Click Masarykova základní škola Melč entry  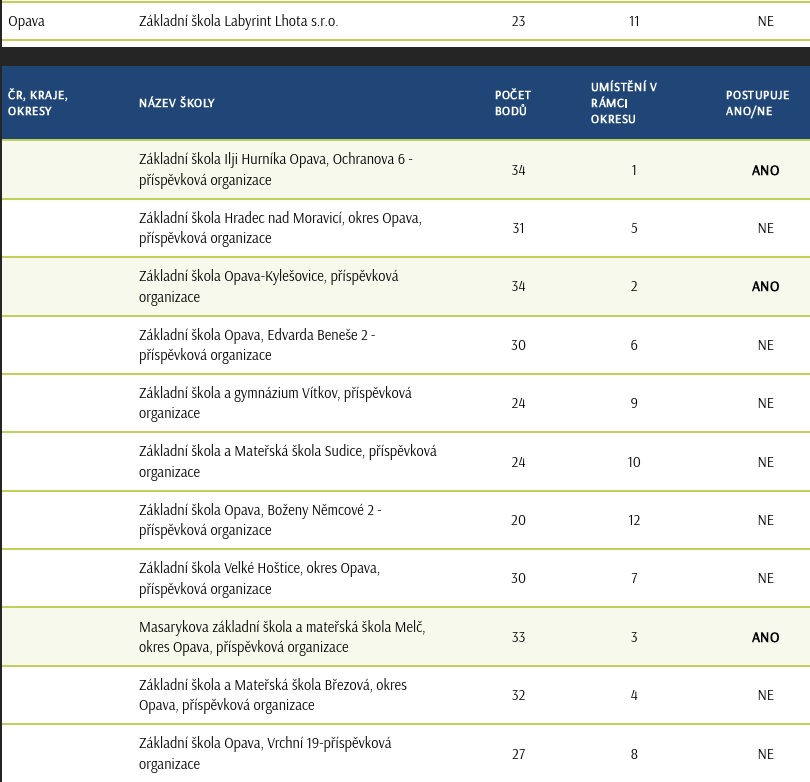tap(282, 637)
